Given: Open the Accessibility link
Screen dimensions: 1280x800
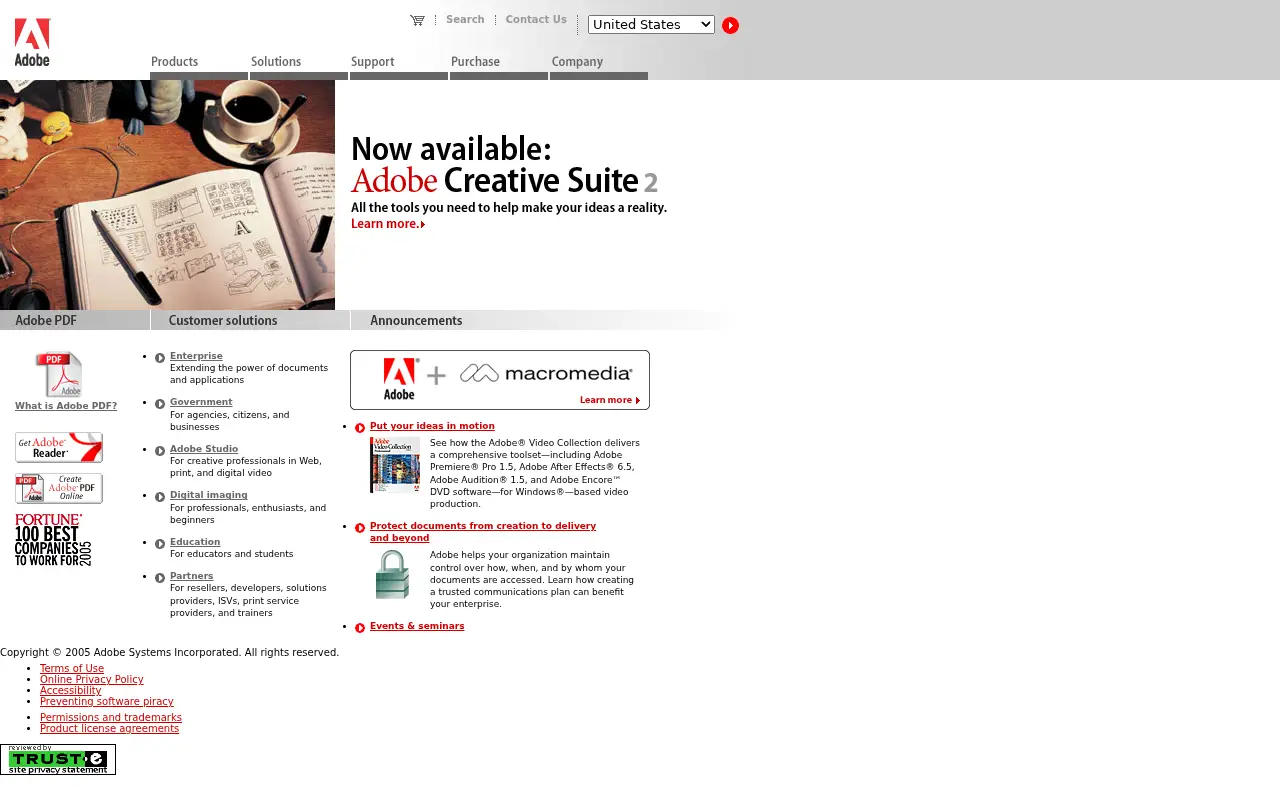Looking at the screenshot, I should pyautogui.click(x=71, y=691).
